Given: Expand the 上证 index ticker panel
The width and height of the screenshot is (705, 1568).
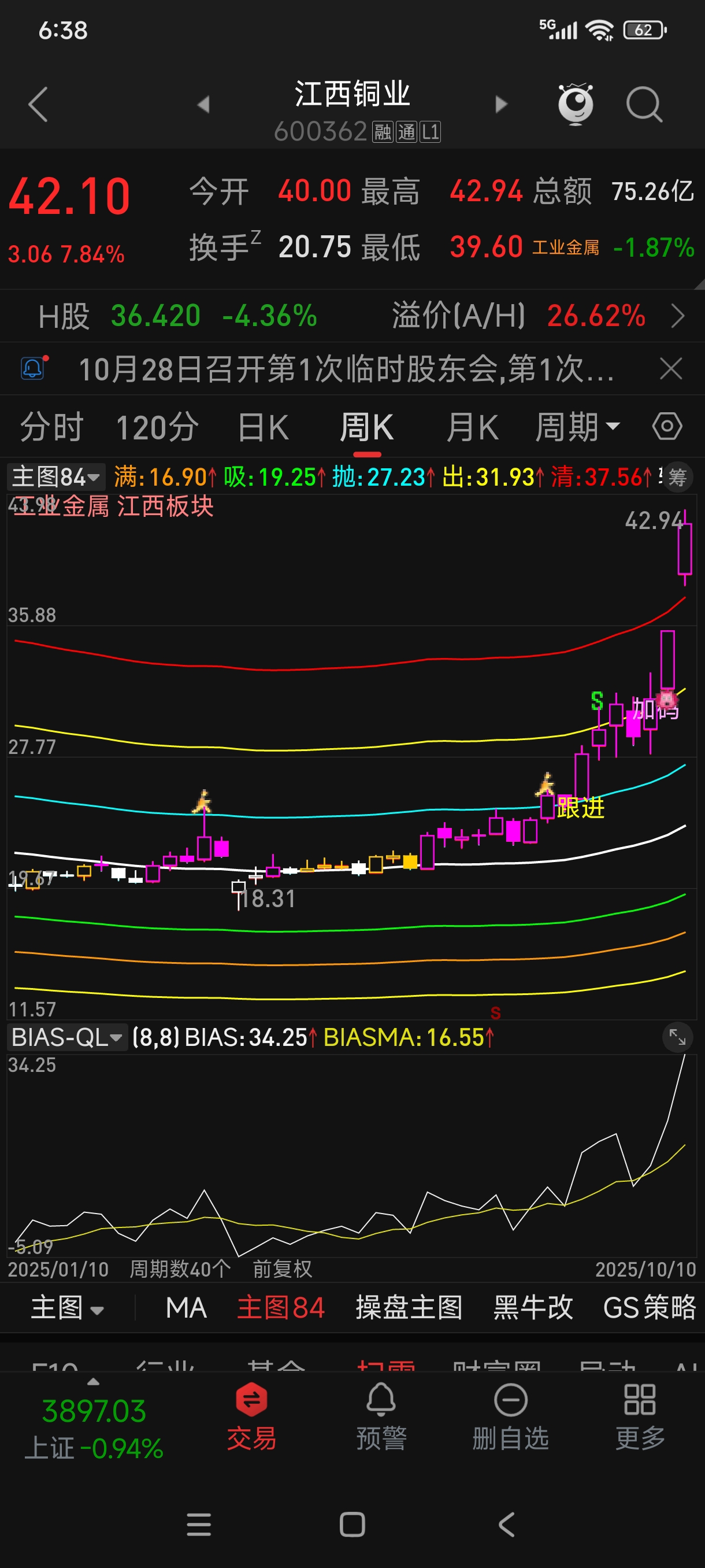Looking at the screenshot, I should tap(94, 1422).
